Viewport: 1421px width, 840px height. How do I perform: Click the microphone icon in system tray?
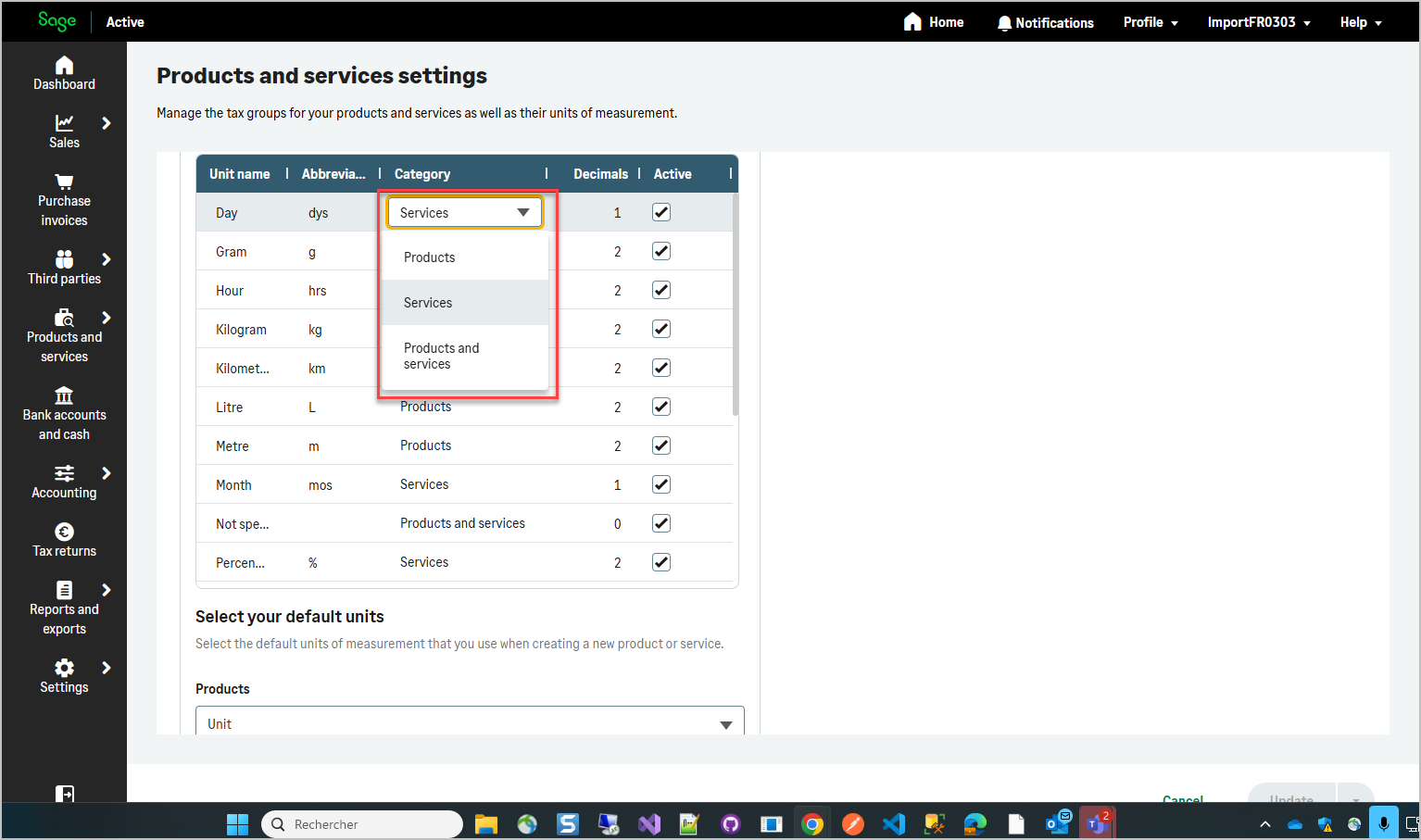[1384, 822]
